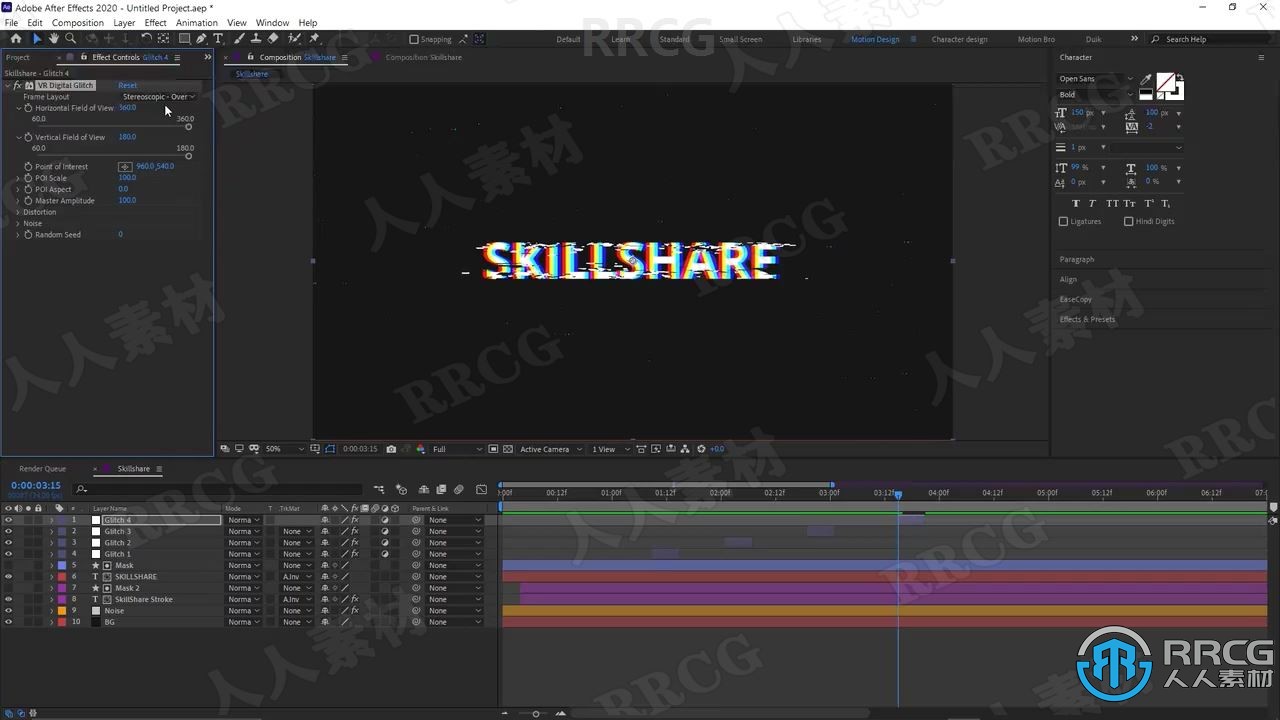Viewport: 1280px width, 720px height.
Task: Open the Animation menu
Action: tap(197, 23)
